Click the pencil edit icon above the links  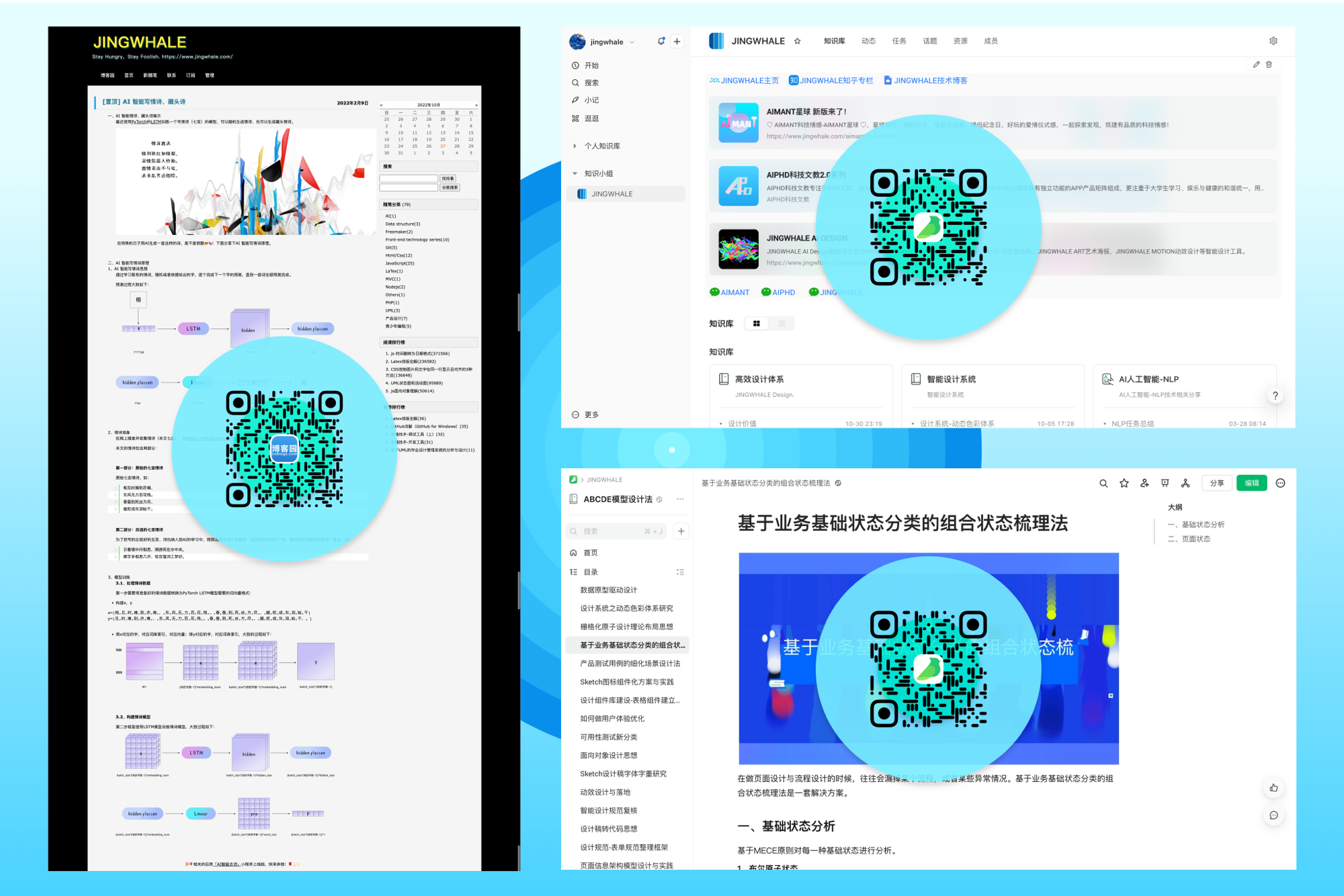[1256, 64]
